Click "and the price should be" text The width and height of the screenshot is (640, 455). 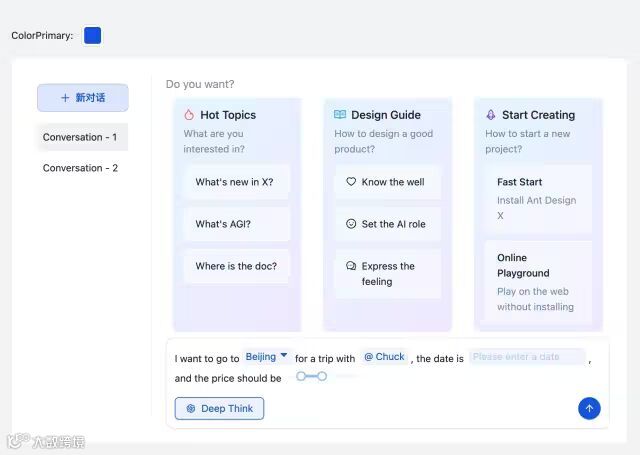[x=228, y=378]
